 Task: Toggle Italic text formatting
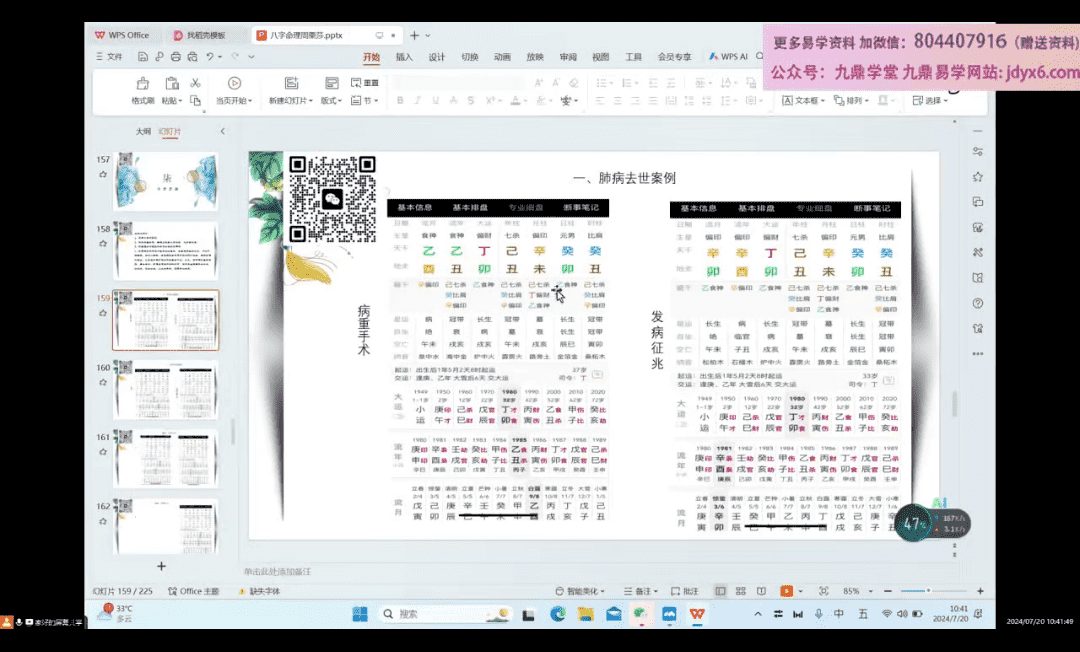(x=418, y=101)
